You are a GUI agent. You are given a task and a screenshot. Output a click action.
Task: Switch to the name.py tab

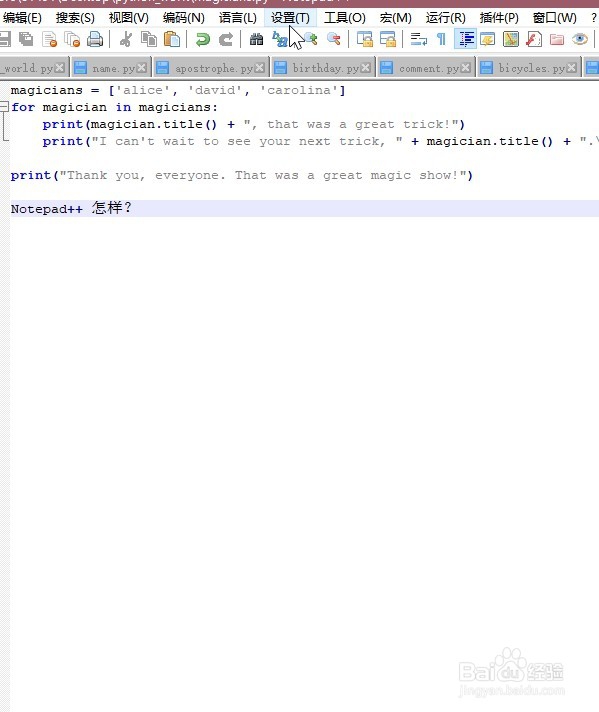(x=110, y=68)
